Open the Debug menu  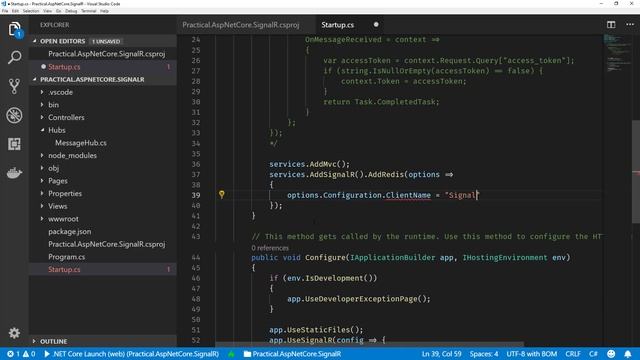click(71, 11)
